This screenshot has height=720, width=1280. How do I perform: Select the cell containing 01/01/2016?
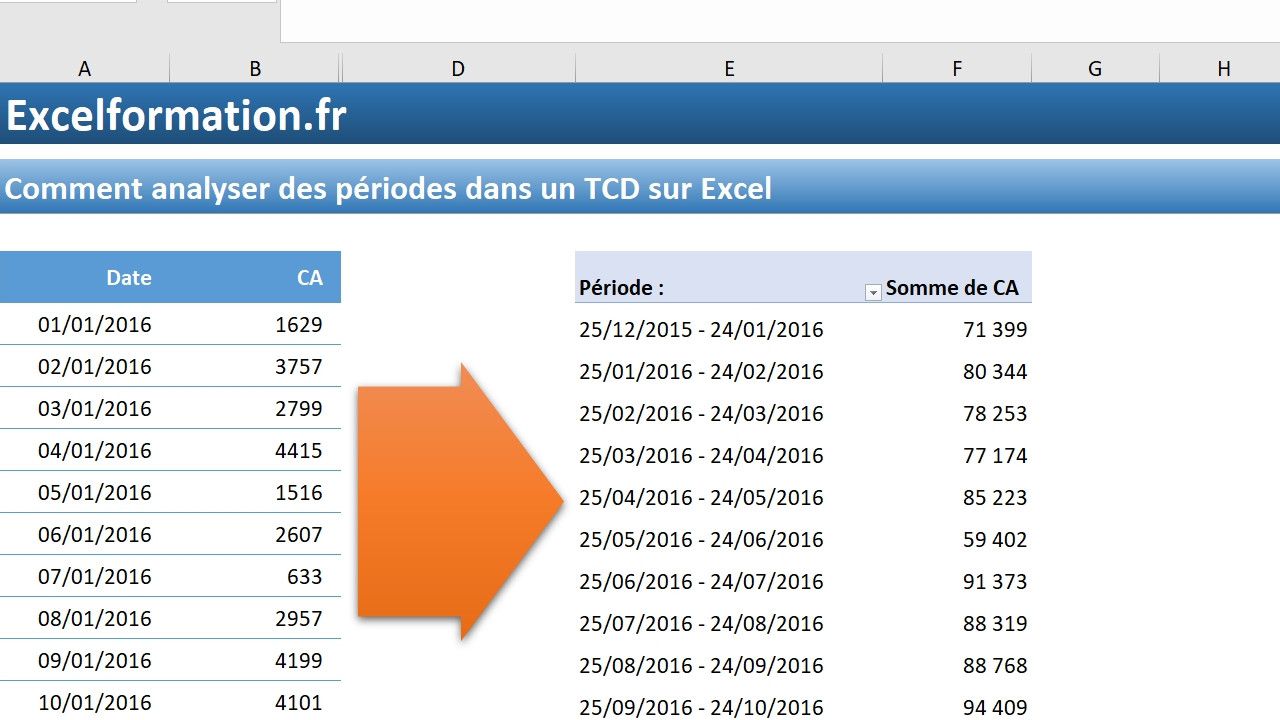(x=95, y=325)
